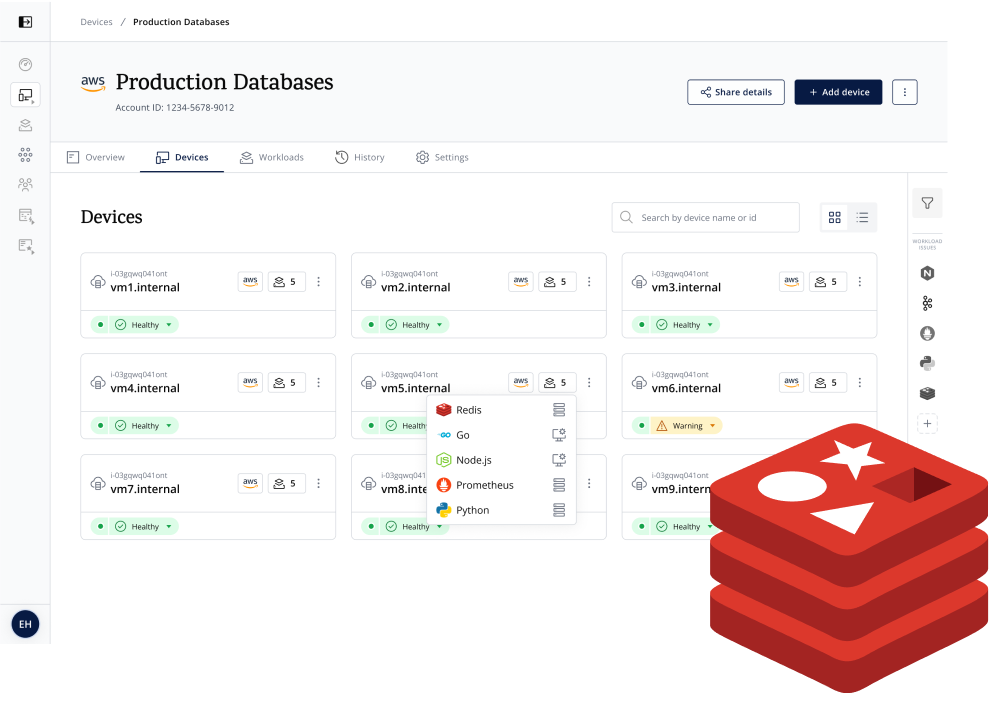
Task: Open the workloads stack icon in the sidebar
Action: (25, 125)
